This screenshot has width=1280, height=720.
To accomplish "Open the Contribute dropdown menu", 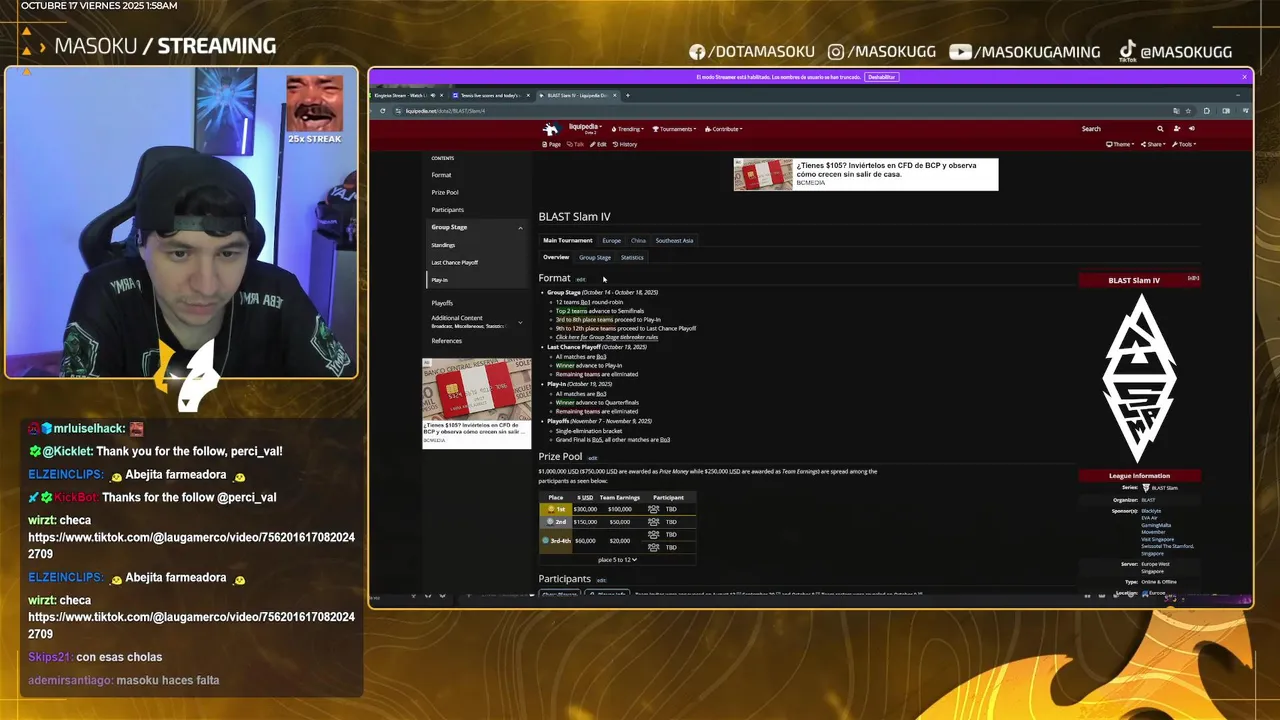I will tap(725, 129).
